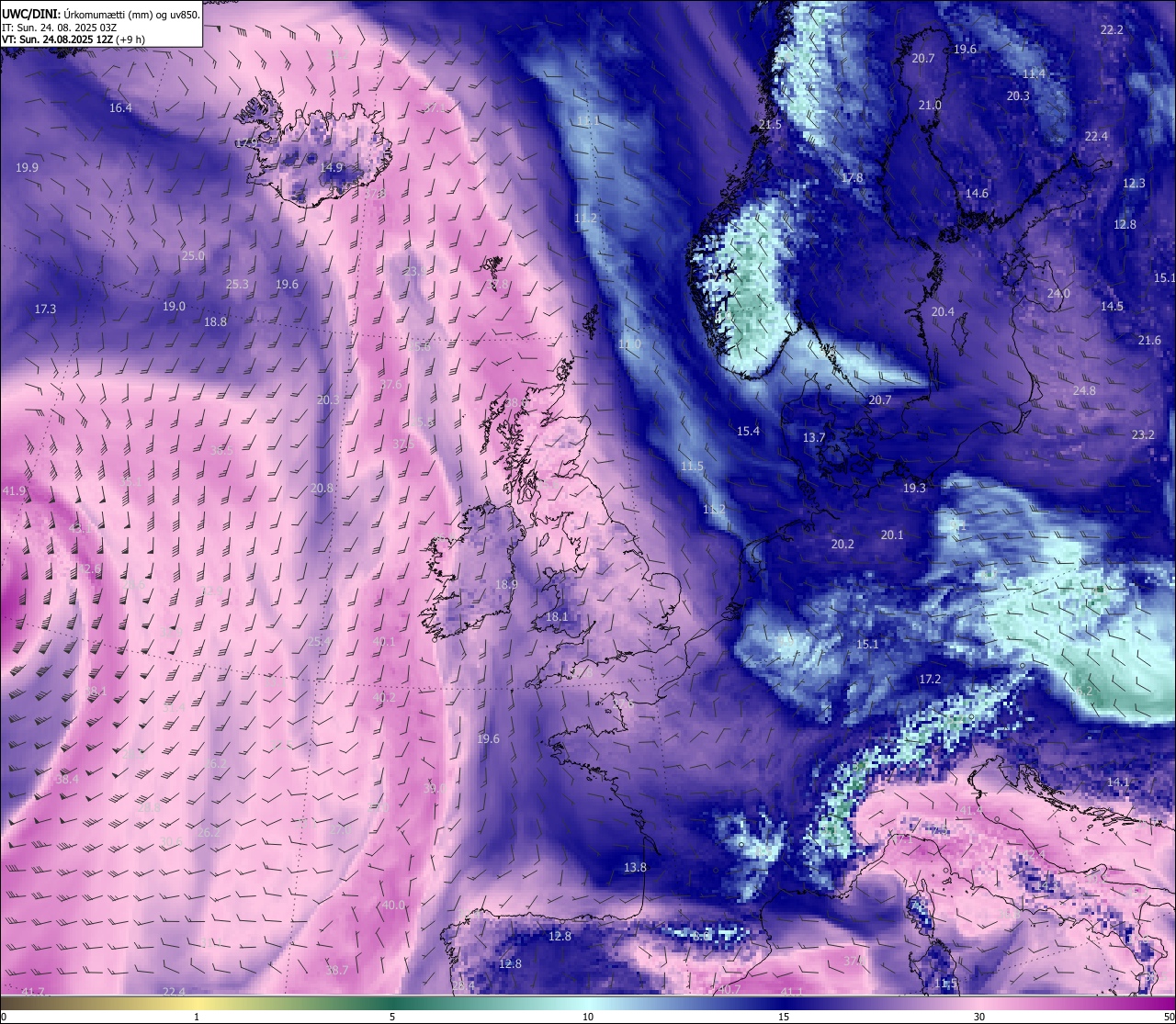
Task: Click the 21.0 value label
Action: pos(930,106)
